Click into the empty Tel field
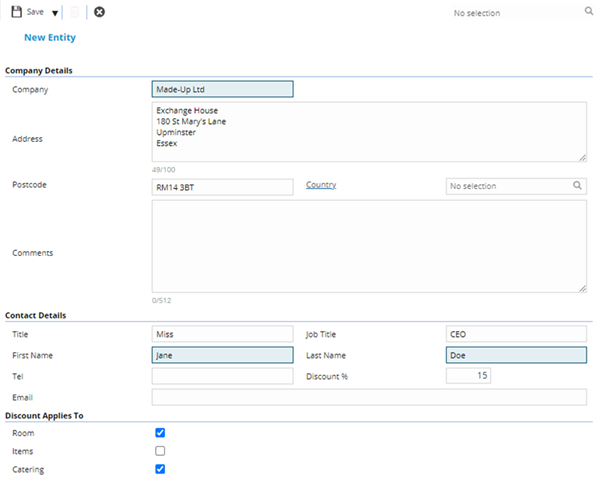 point(222,376)
